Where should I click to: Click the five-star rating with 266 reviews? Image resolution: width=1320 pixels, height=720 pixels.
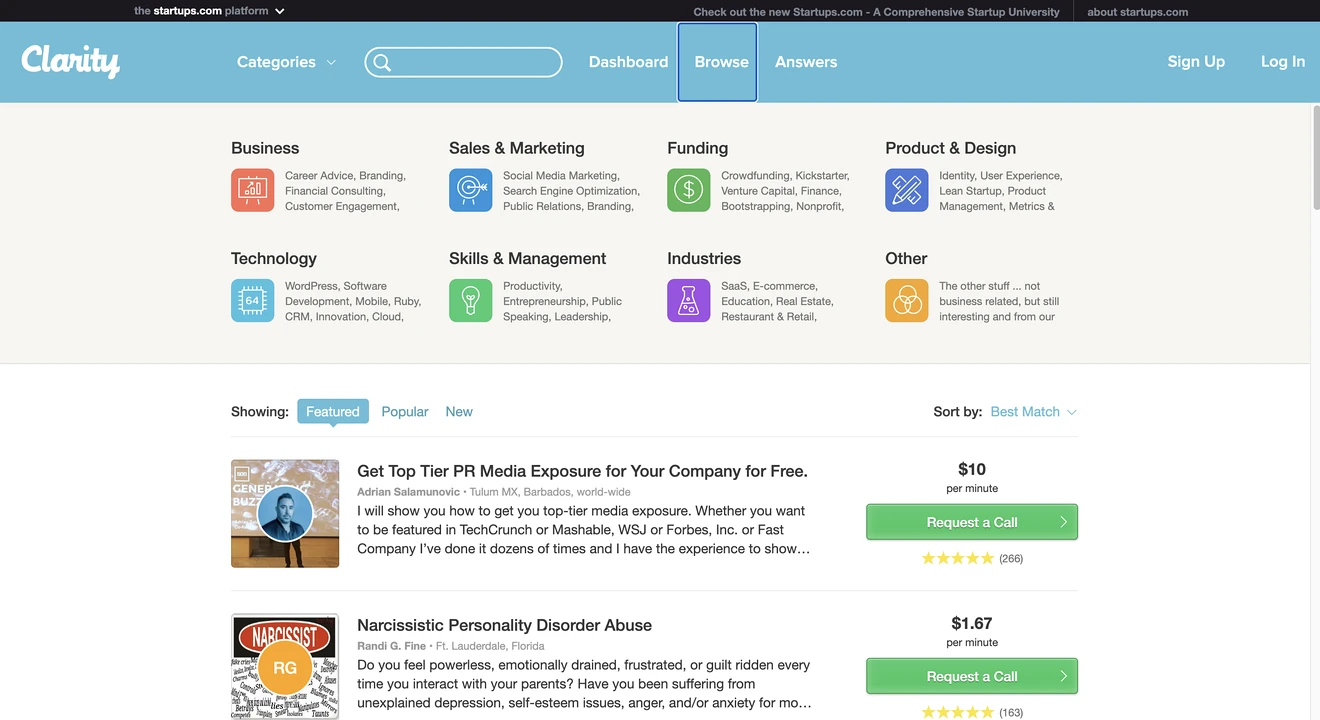[972, 558]
